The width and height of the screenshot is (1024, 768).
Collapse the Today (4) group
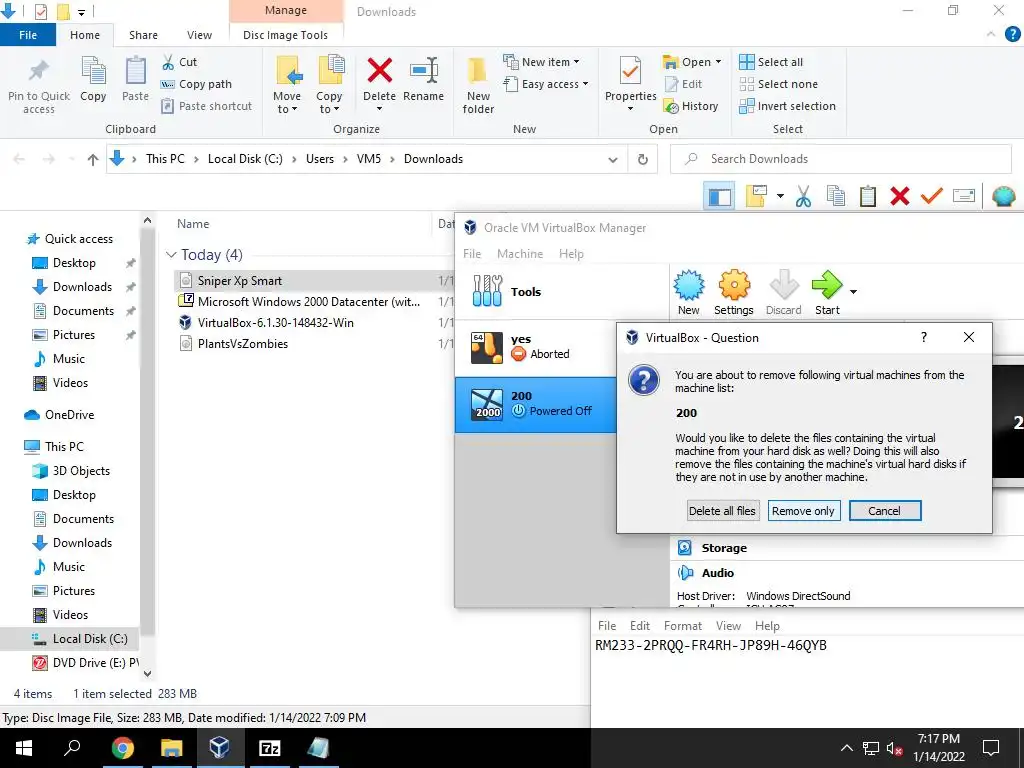(171, 255)
